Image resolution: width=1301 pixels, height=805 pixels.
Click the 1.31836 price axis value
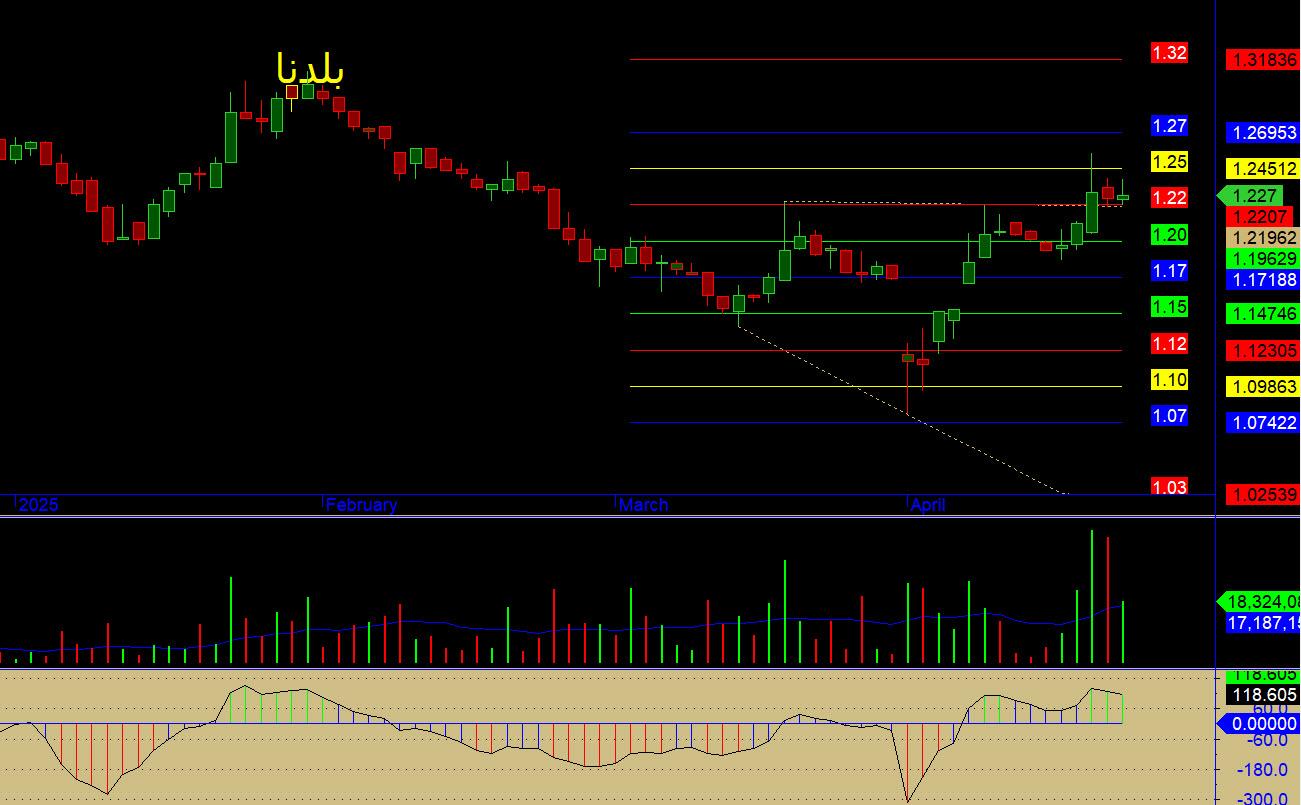click(1263, 60)
